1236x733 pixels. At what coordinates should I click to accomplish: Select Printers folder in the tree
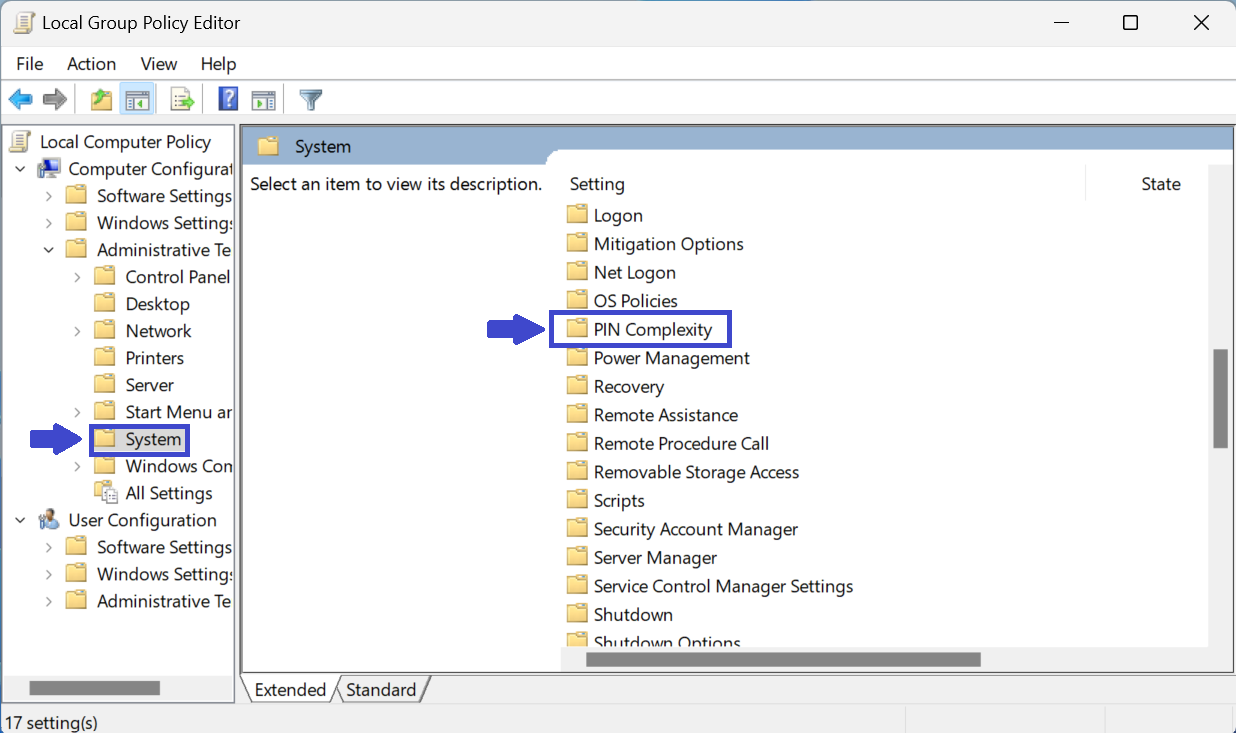154,358
